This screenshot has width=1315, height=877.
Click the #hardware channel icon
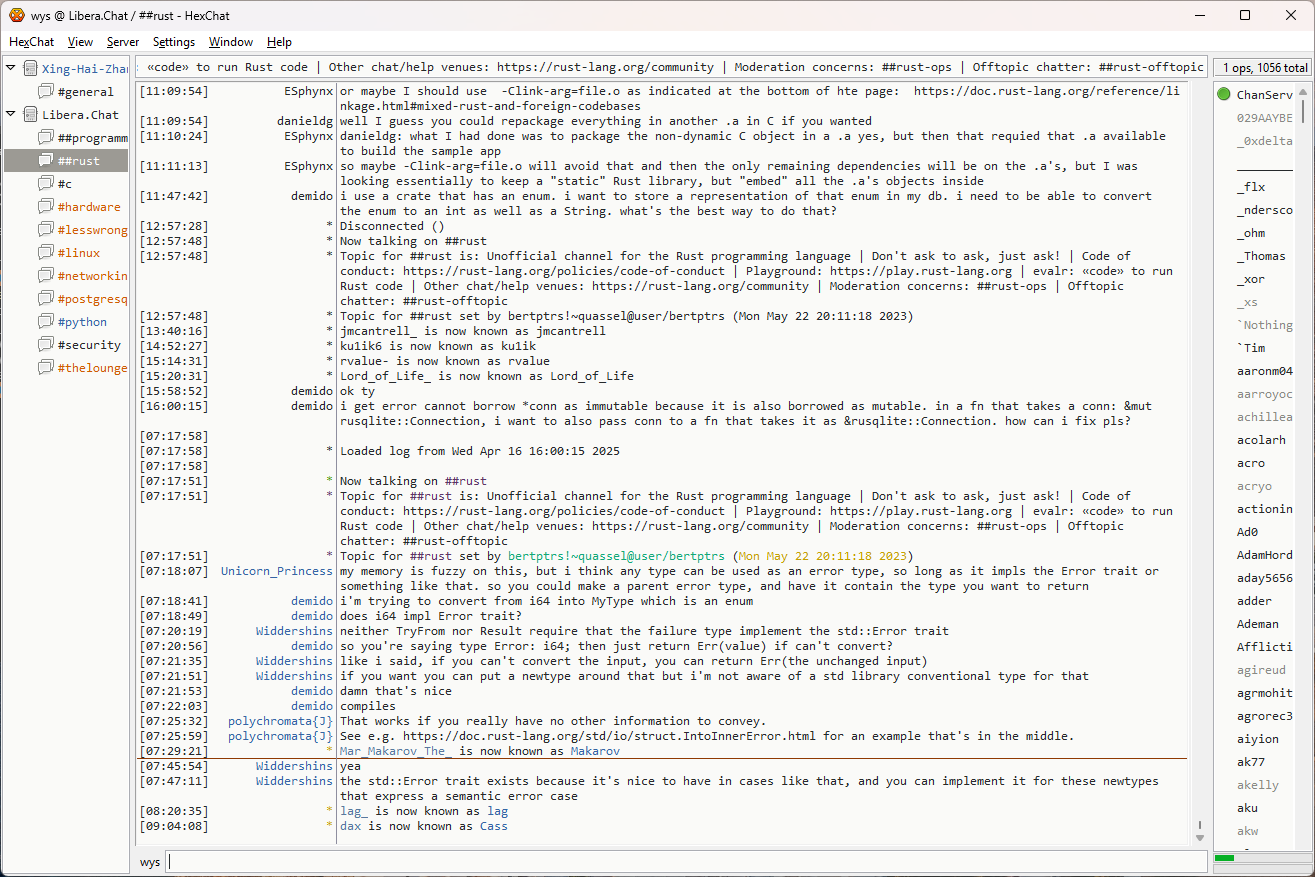46,207
